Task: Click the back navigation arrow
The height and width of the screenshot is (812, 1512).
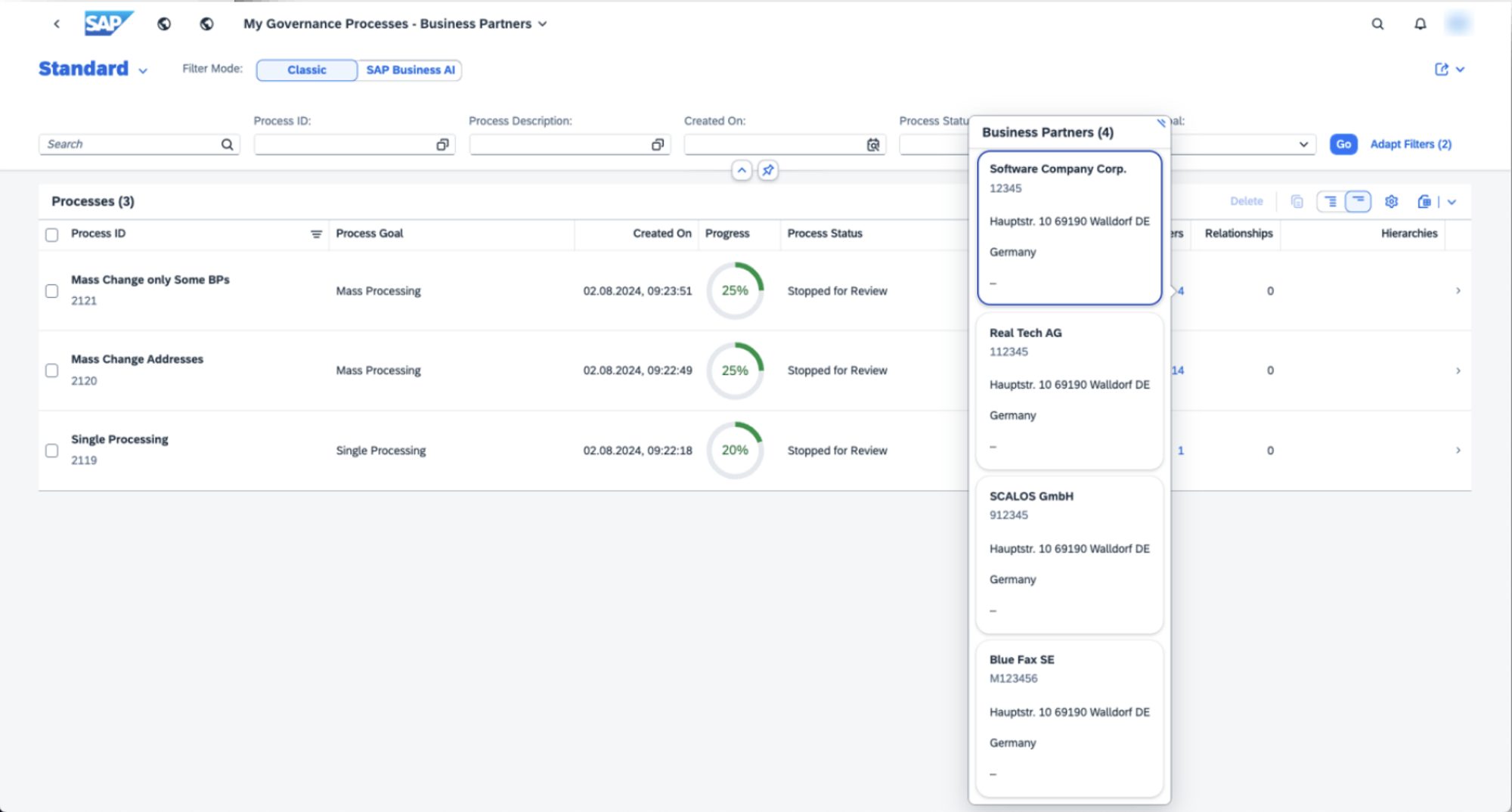Action: pos(57,23)
